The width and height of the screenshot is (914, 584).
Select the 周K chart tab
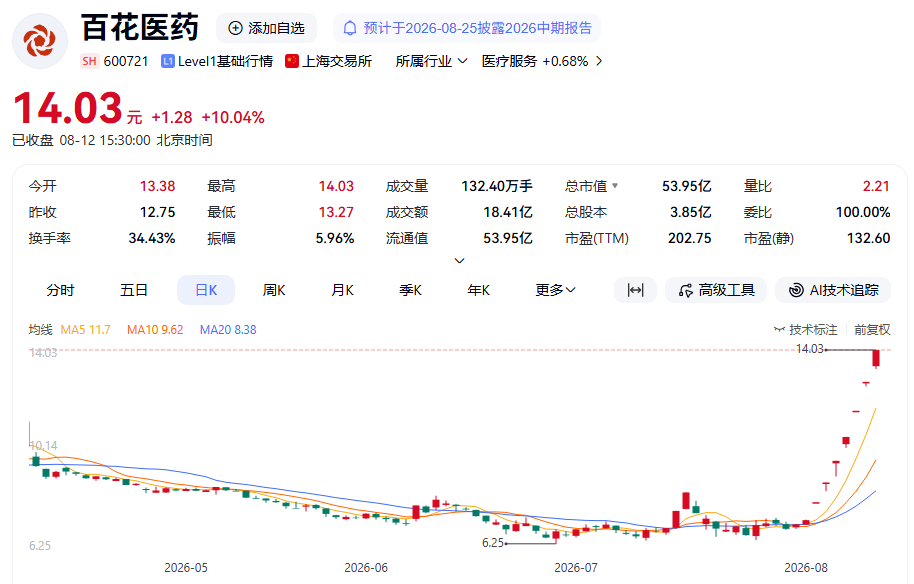pos(274,290)
